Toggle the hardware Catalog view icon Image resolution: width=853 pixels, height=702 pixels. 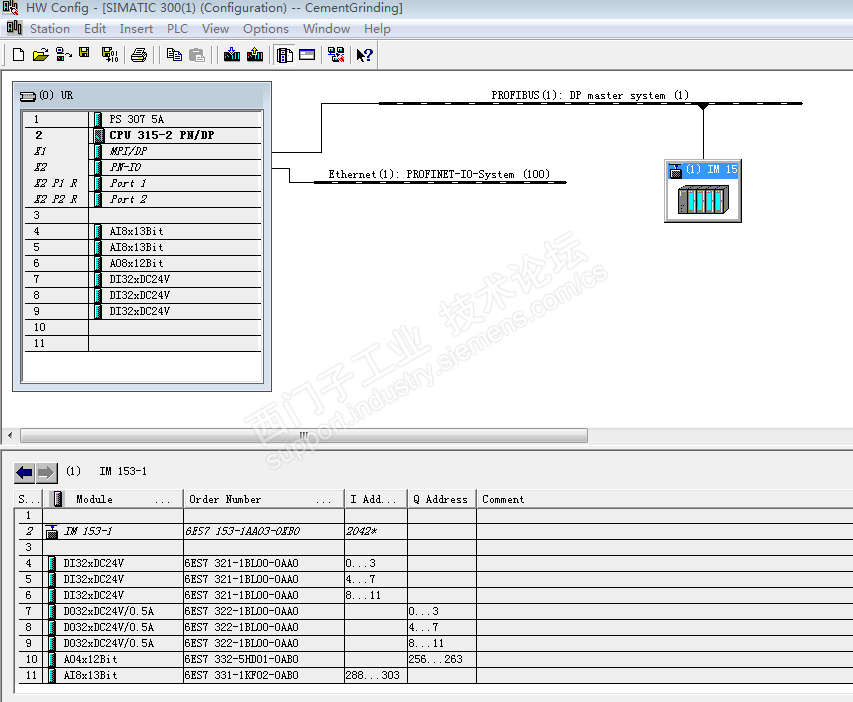(x=285, y=55)
